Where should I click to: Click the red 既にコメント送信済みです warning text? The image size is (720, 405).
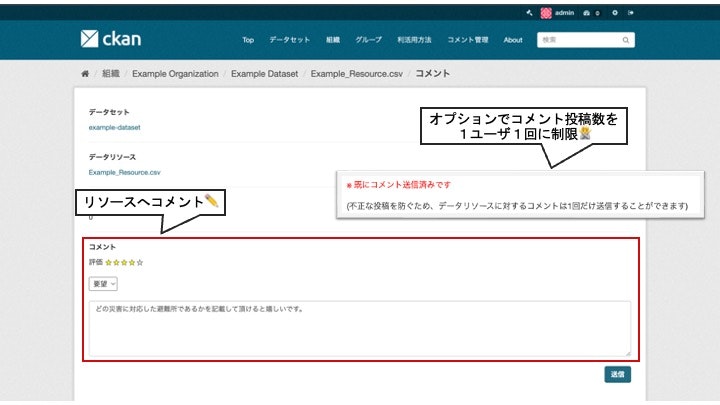tap(399, 185)
